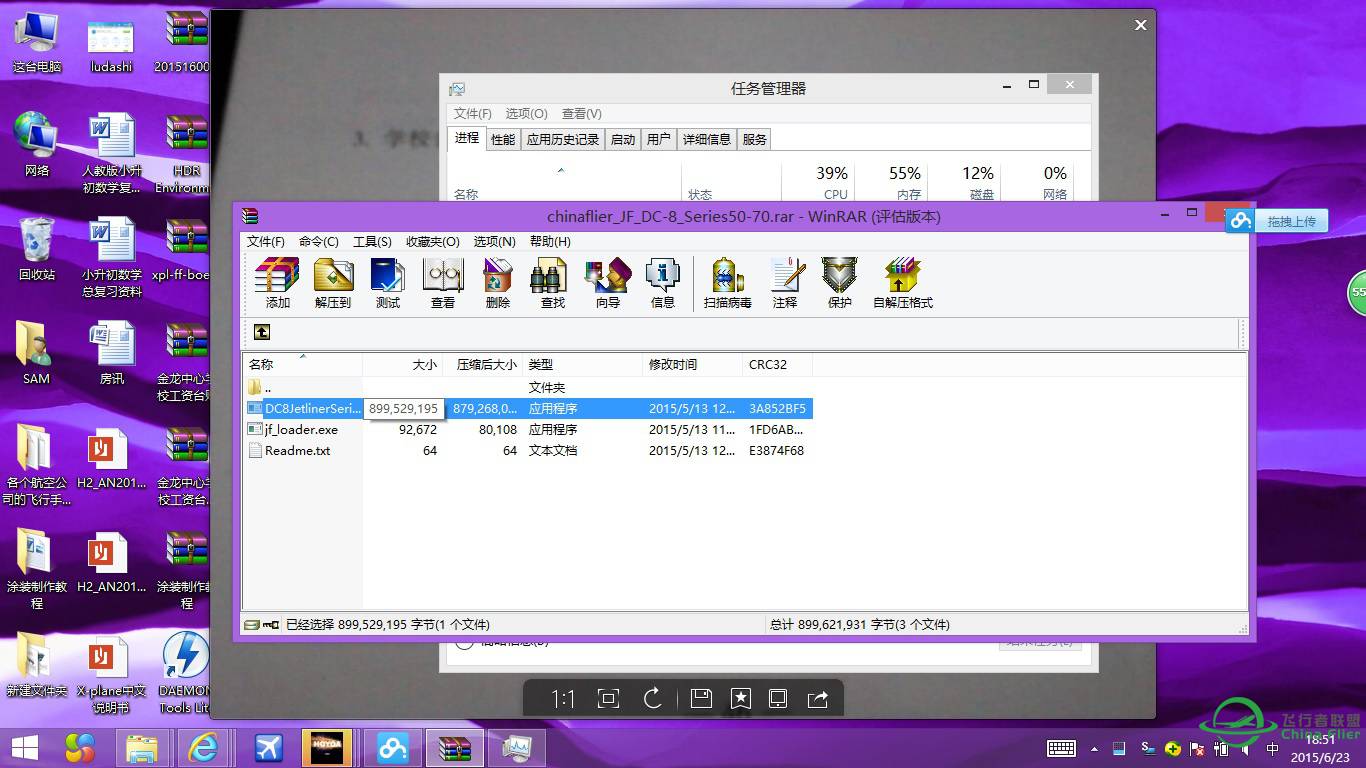The height and width of the screenshot is (768, 1366).
Task: Open the 文件(F) menu in WinRAR
Action: (266, 241)
